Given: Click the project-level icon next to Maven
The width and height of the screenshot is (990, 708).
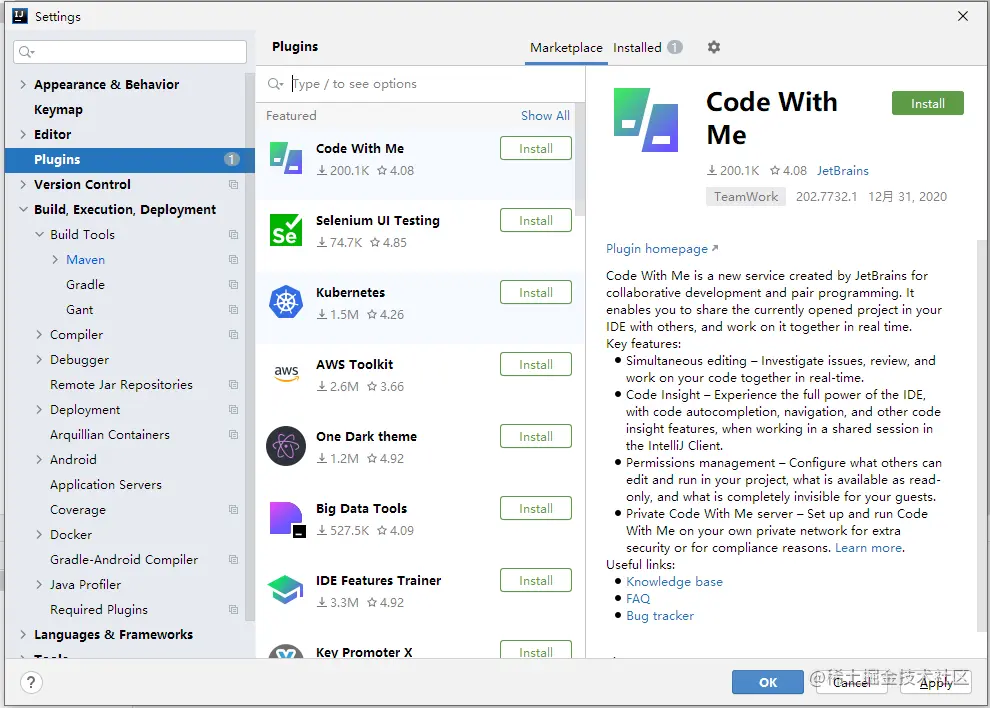Looking at the screenshot, I should click(x=234, y=260).
